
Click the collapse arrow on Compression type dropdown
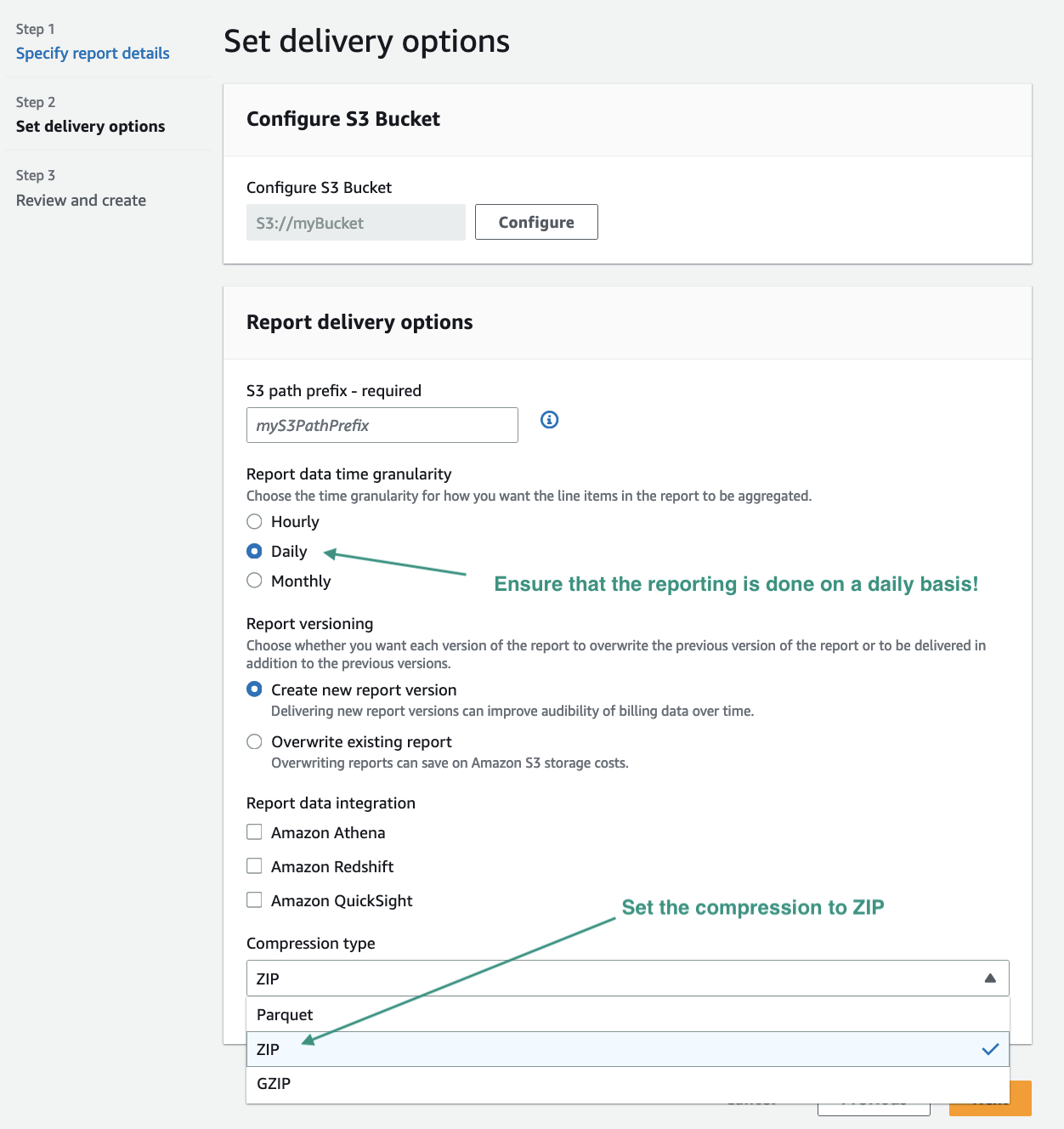[x=989, y=978]
